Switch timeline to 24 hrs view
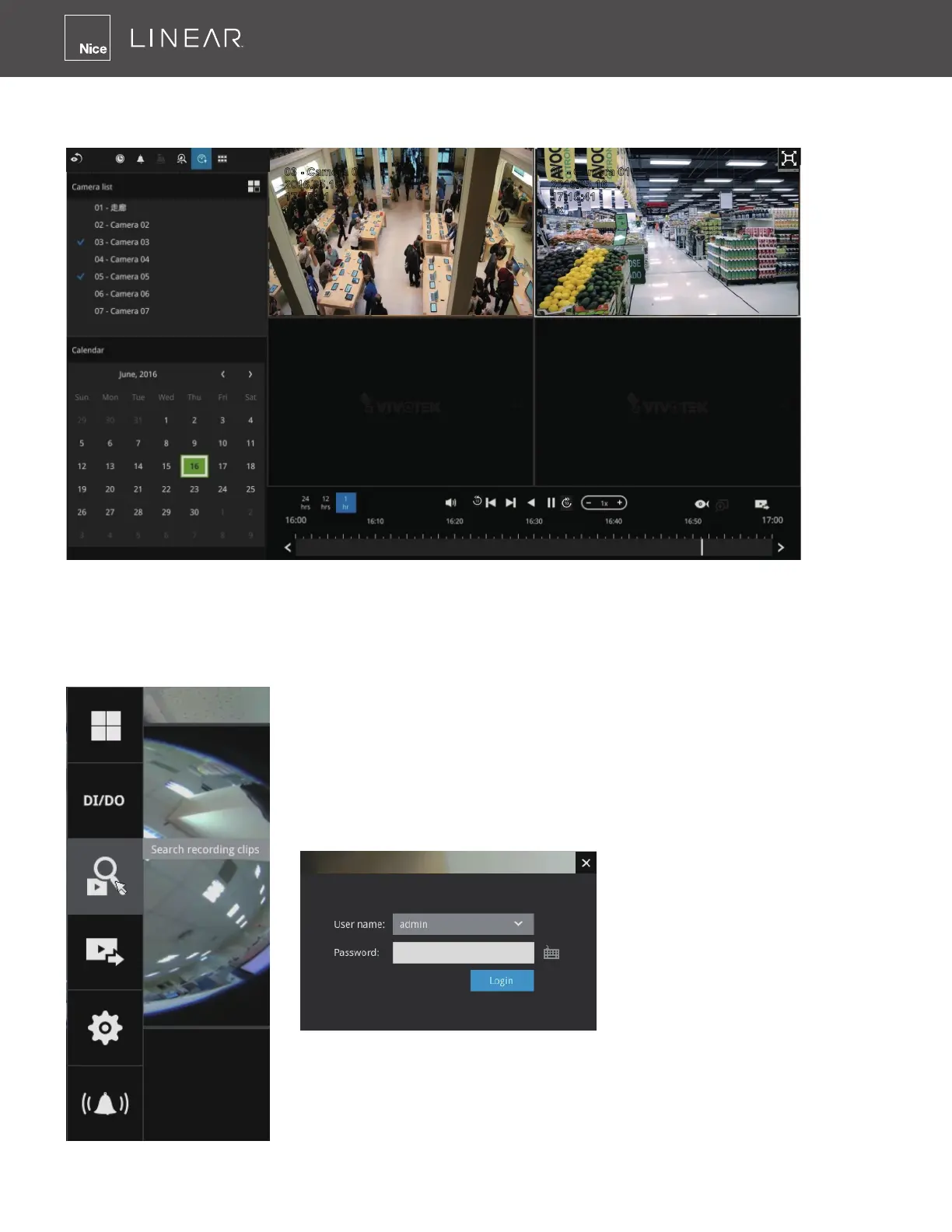Image resolution: width=952 pixels, height=1232 pixels. click(305, 502)
